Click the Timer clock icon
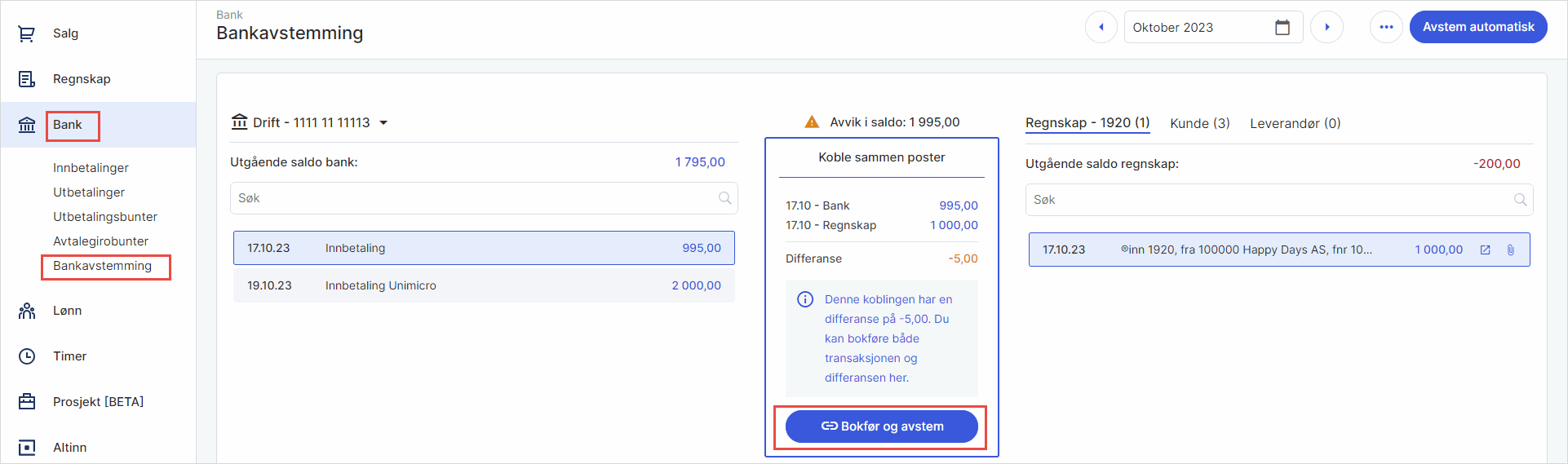 click(x=27, y=356)
